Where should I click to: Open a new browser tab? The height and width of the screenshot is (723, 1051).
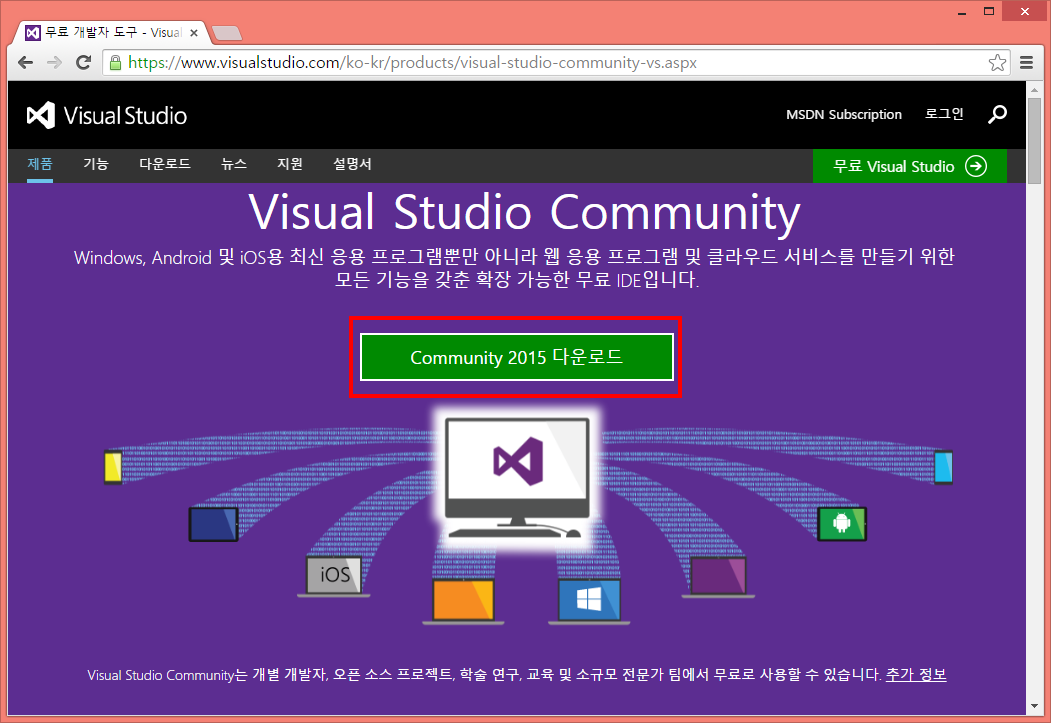point(227,33)
